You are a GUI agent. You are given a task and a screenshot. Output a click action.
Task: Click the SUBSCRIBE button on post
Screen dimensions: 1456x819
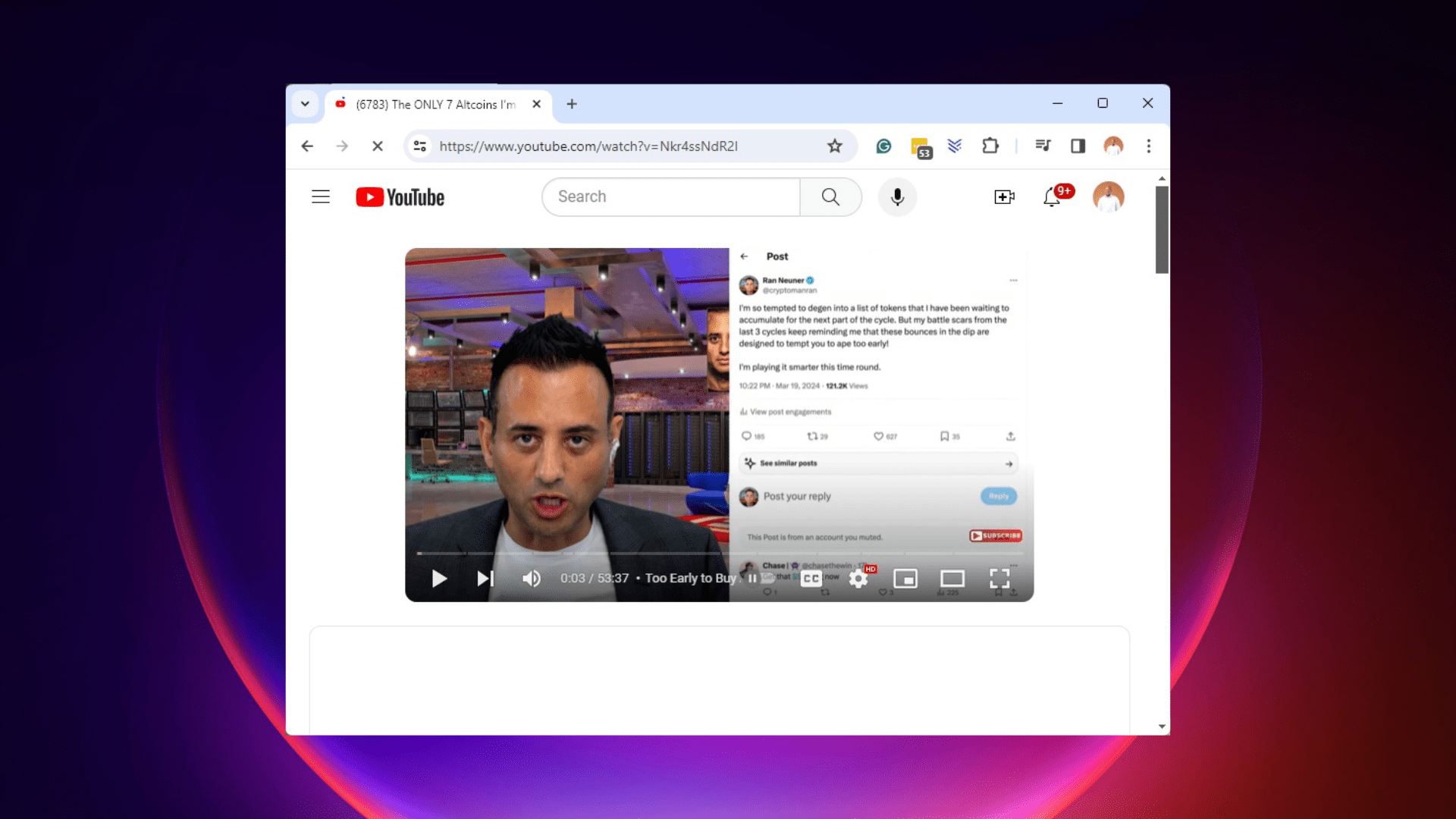994,535
